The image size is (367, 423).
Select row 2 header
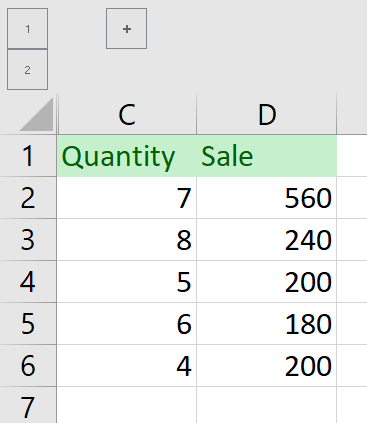(28, 198)
